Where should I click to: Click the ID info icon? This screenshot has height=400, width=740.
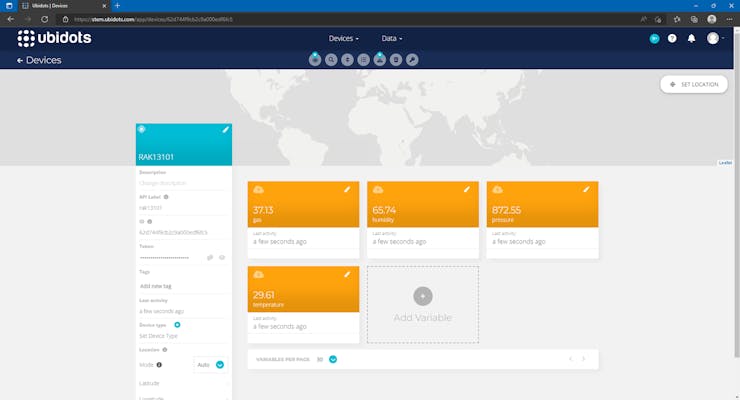coord(150,222)
